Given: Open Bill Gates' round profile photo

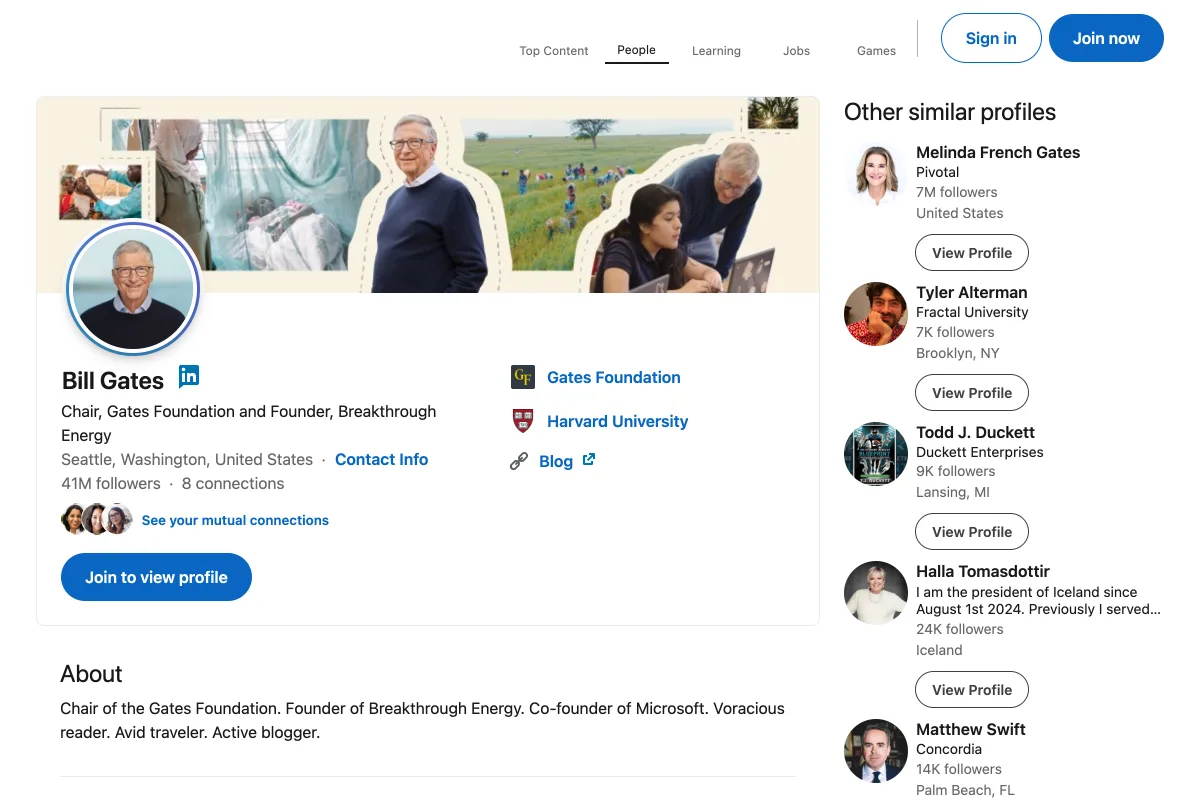Looking at the screenshot, I should (x=133, y=288).
